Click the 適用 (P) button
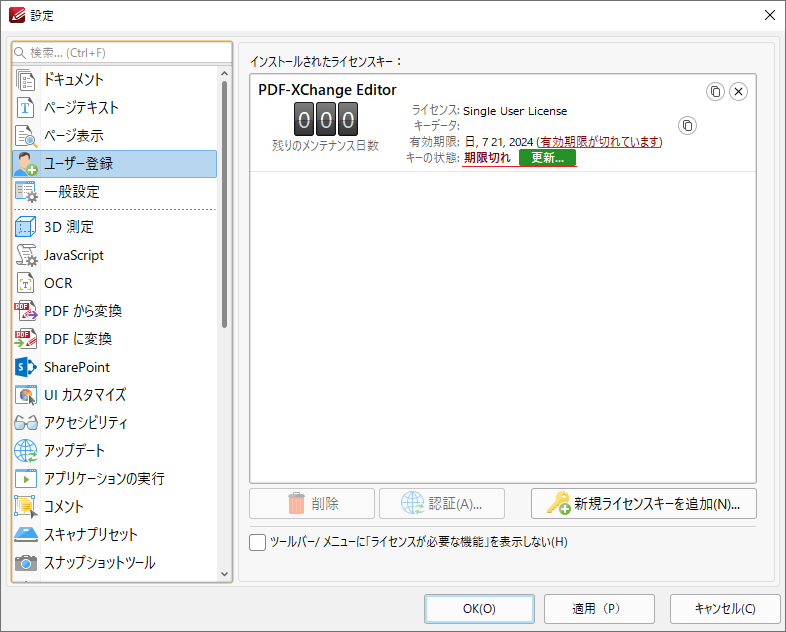Viewport: 786px width, 632px height. coord(599,608)
